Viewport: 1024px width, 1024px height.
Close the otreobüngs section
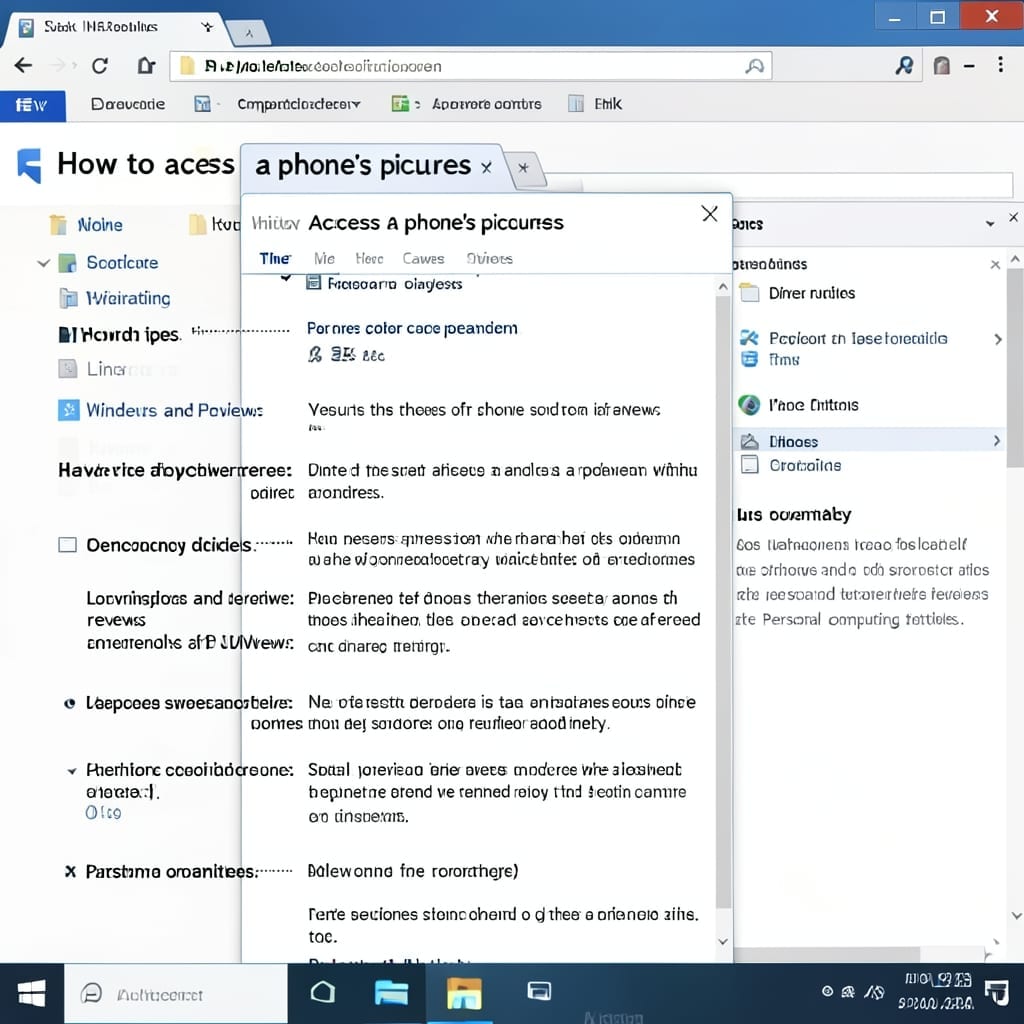tap(995, 264)
